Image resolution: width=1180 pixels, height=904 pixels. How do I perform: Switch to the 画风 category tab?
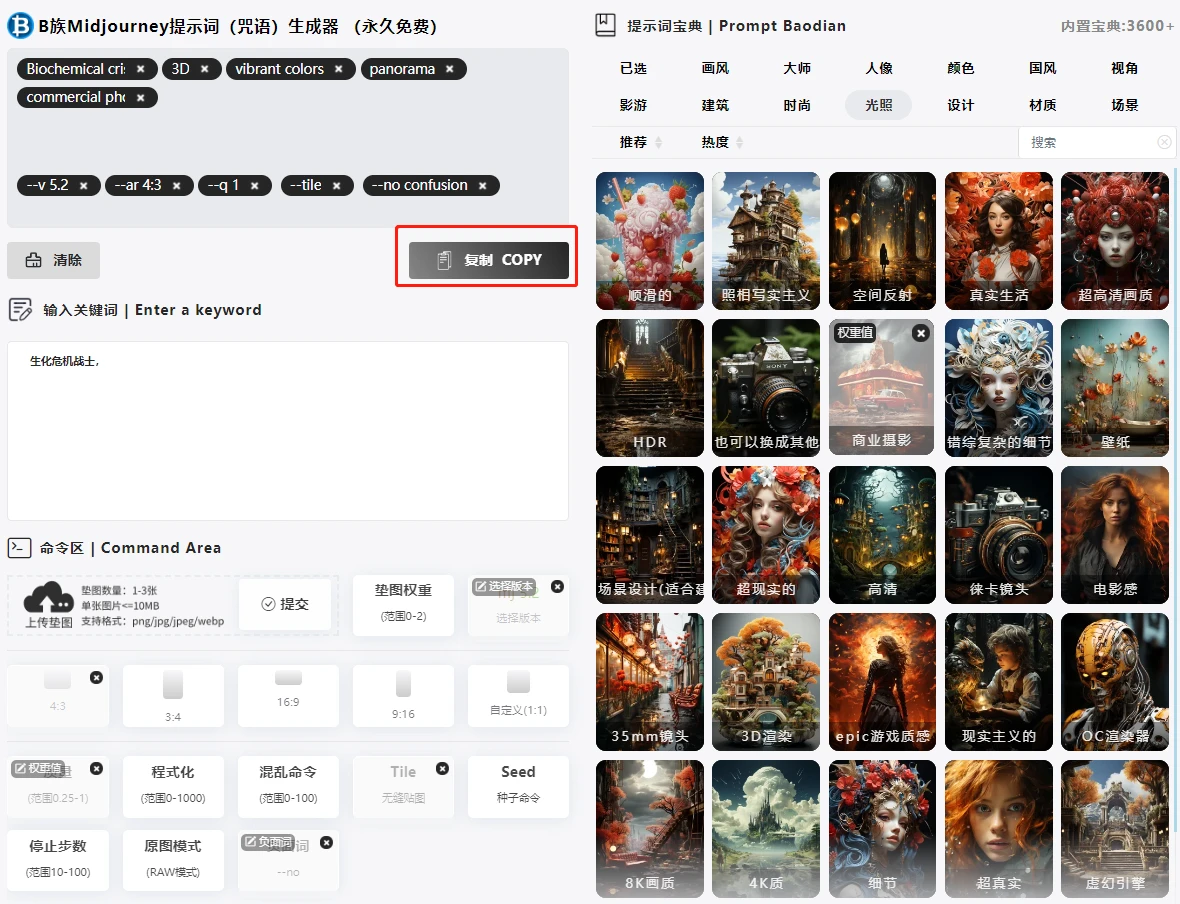tap(715, 68)
